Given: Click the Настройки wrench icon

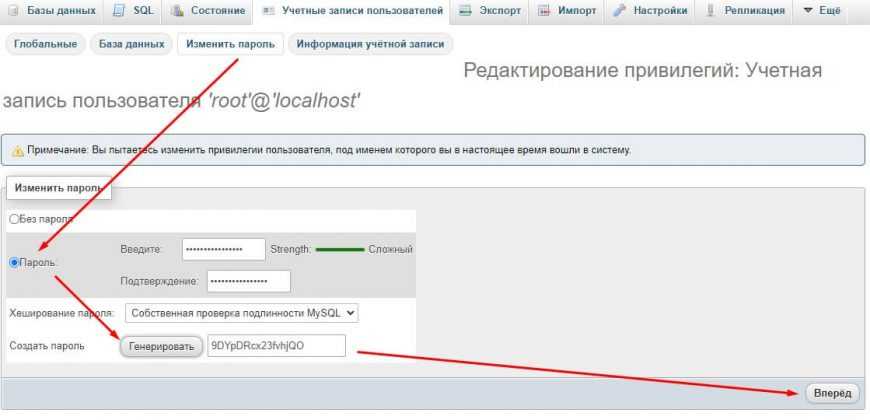Looking at the screenshot, I should coord(620,11).
